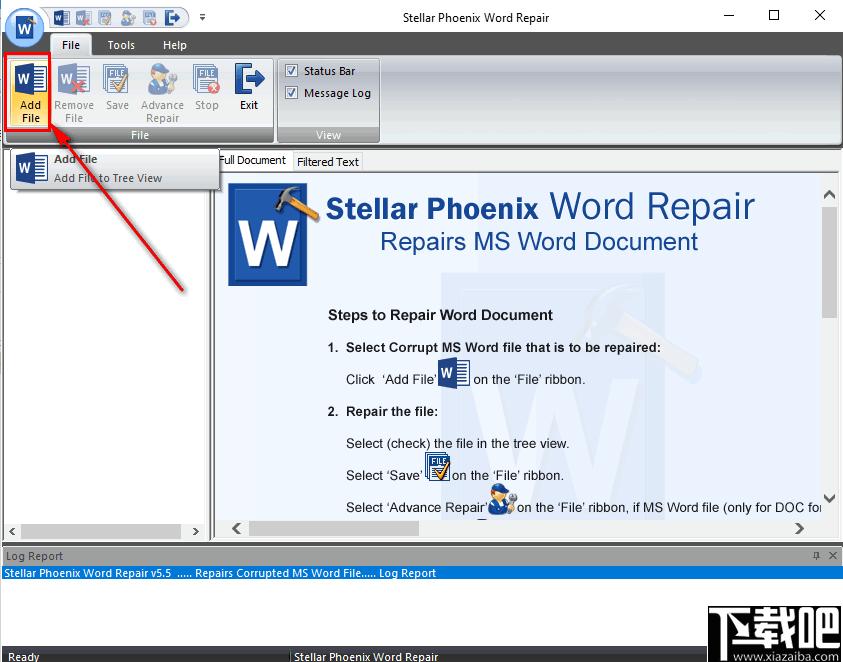Click the tree view horizontal scrollbar thumb
Image resolution: width=843 pixels, height=662 pixels.
(x=101, y=531)
